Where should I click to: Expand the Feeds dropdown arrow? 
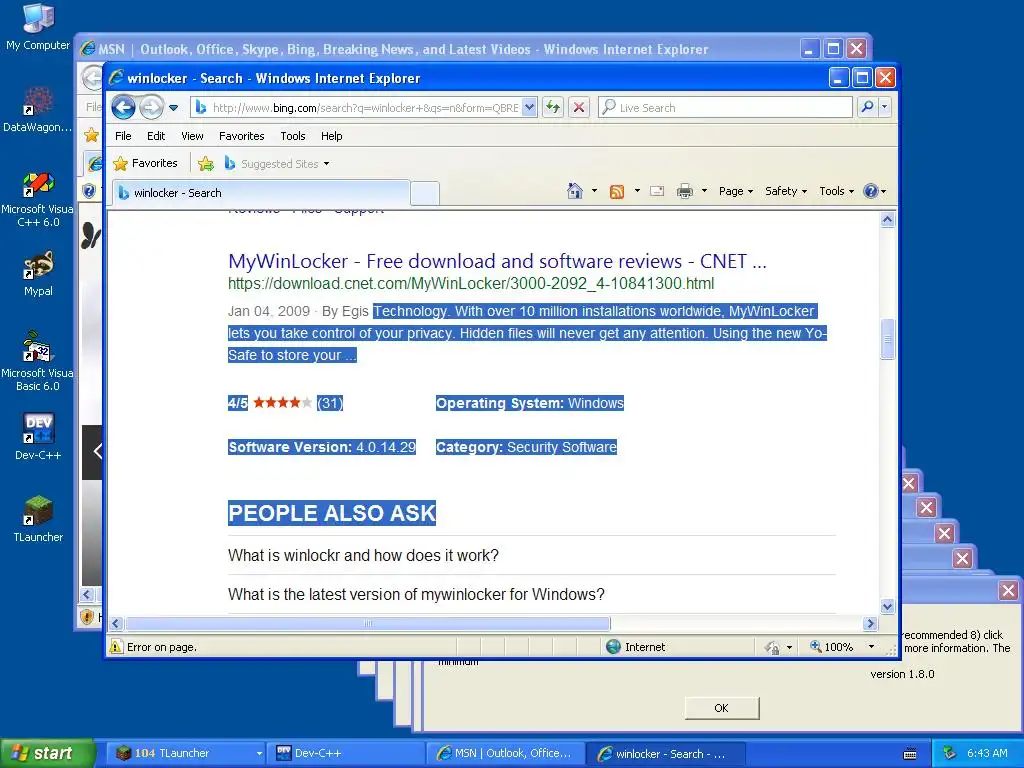(x=637, y=191)
